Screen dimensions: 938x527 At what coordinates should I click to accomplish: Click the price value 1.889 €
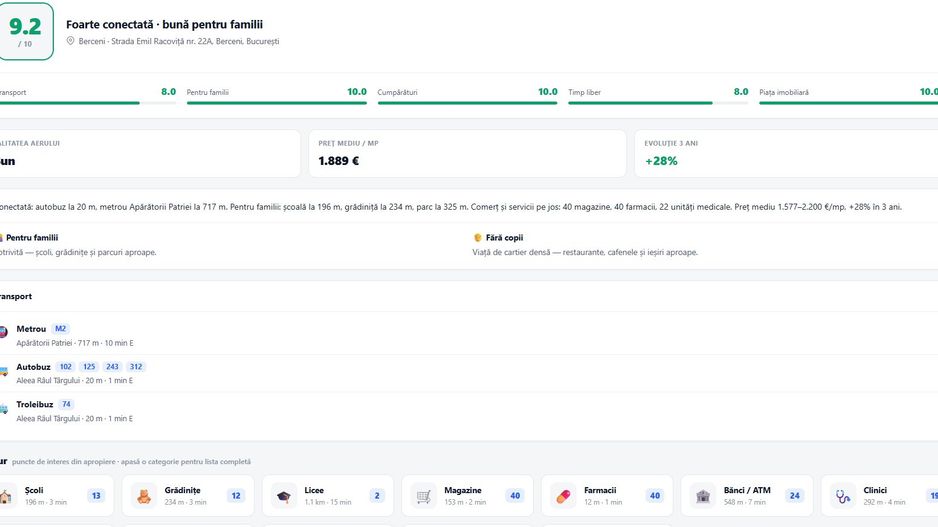(x=339, y=161)
